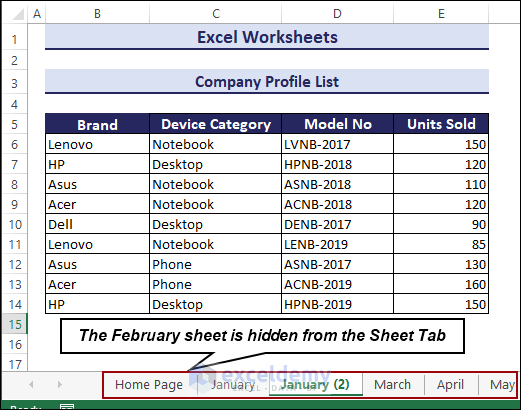Screen dimensions: 521x410
Task: Switch to the March sheet tab
Action: pos(393,385)
